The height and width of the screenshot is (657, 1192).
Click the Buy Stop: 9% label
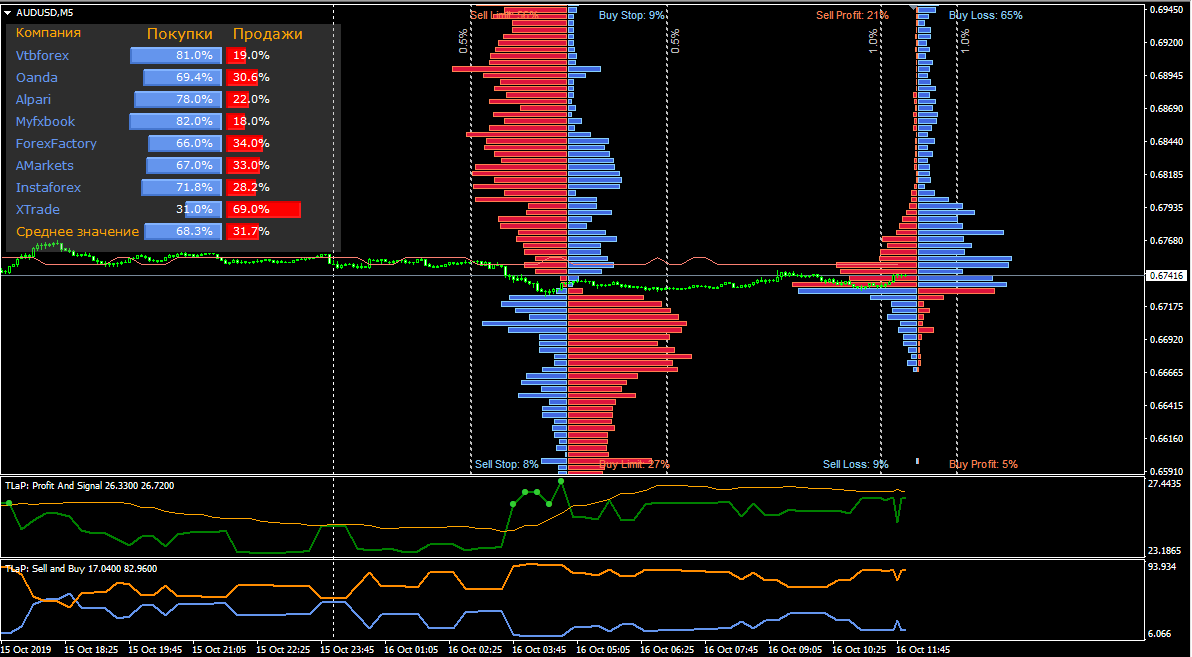tap(632, 14)
